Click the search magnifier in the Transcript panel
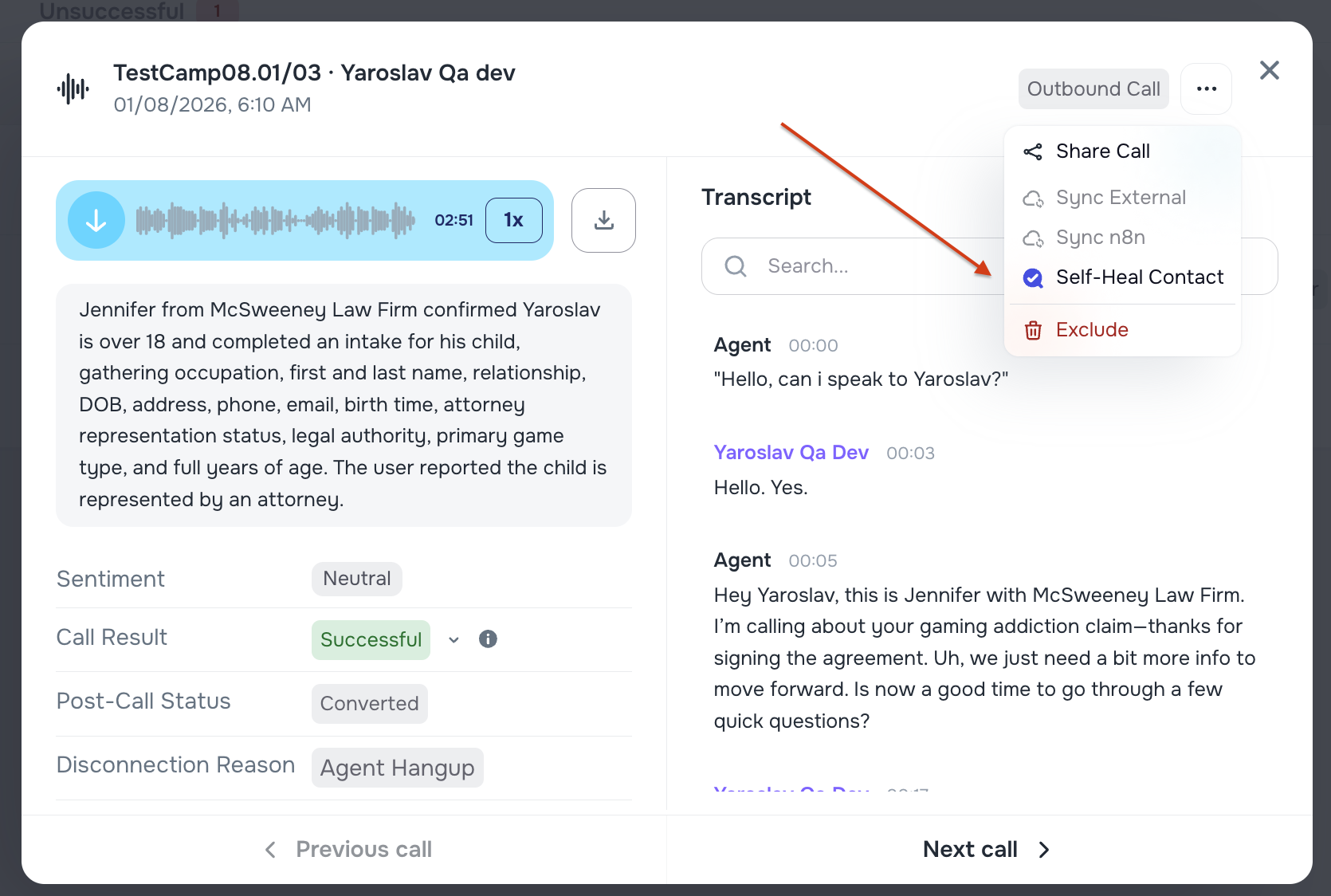 [735, 265]
